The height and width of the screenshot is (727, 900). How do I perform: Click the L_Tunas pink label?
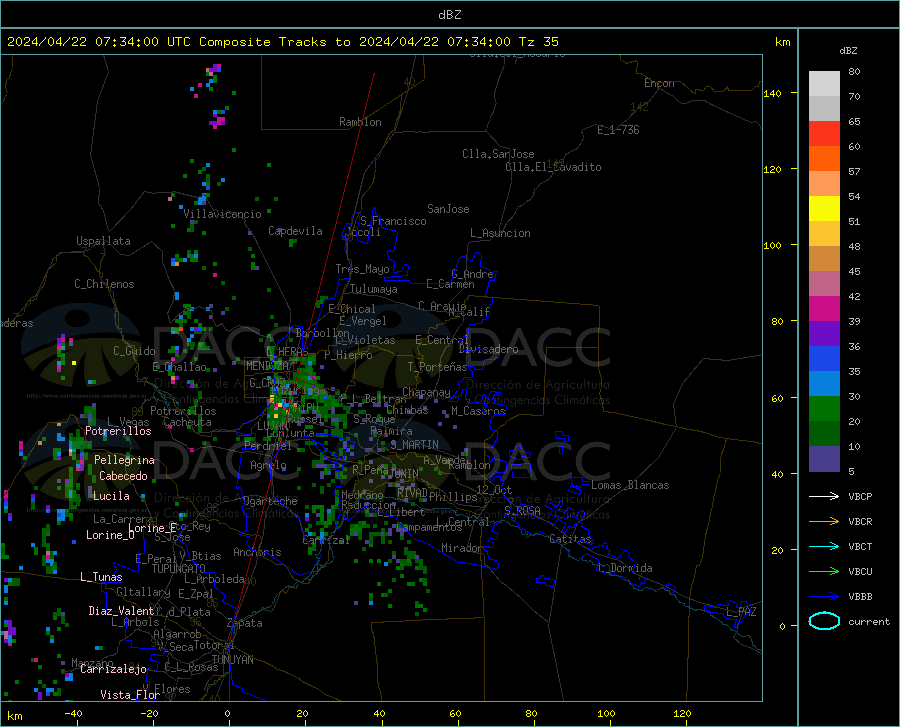point(101,577)
